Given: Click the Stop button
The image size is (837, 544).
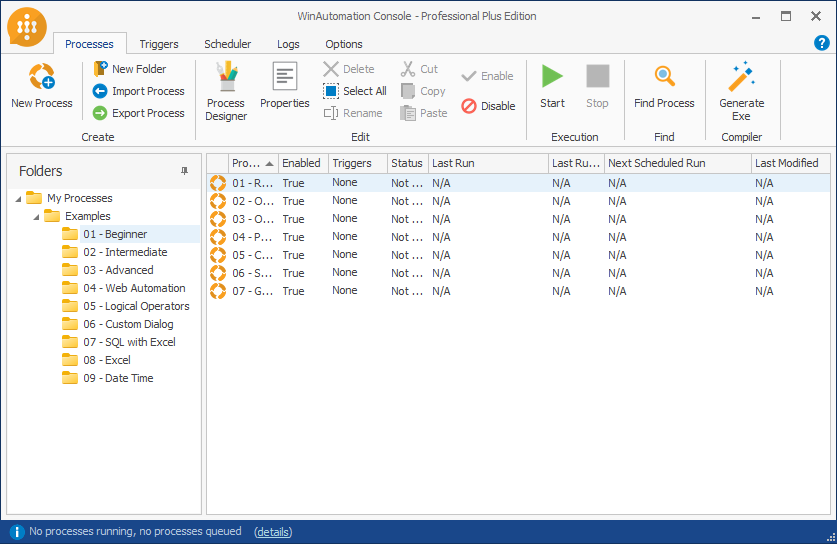Looking at the screenshot, I should [x=597, y=85].
